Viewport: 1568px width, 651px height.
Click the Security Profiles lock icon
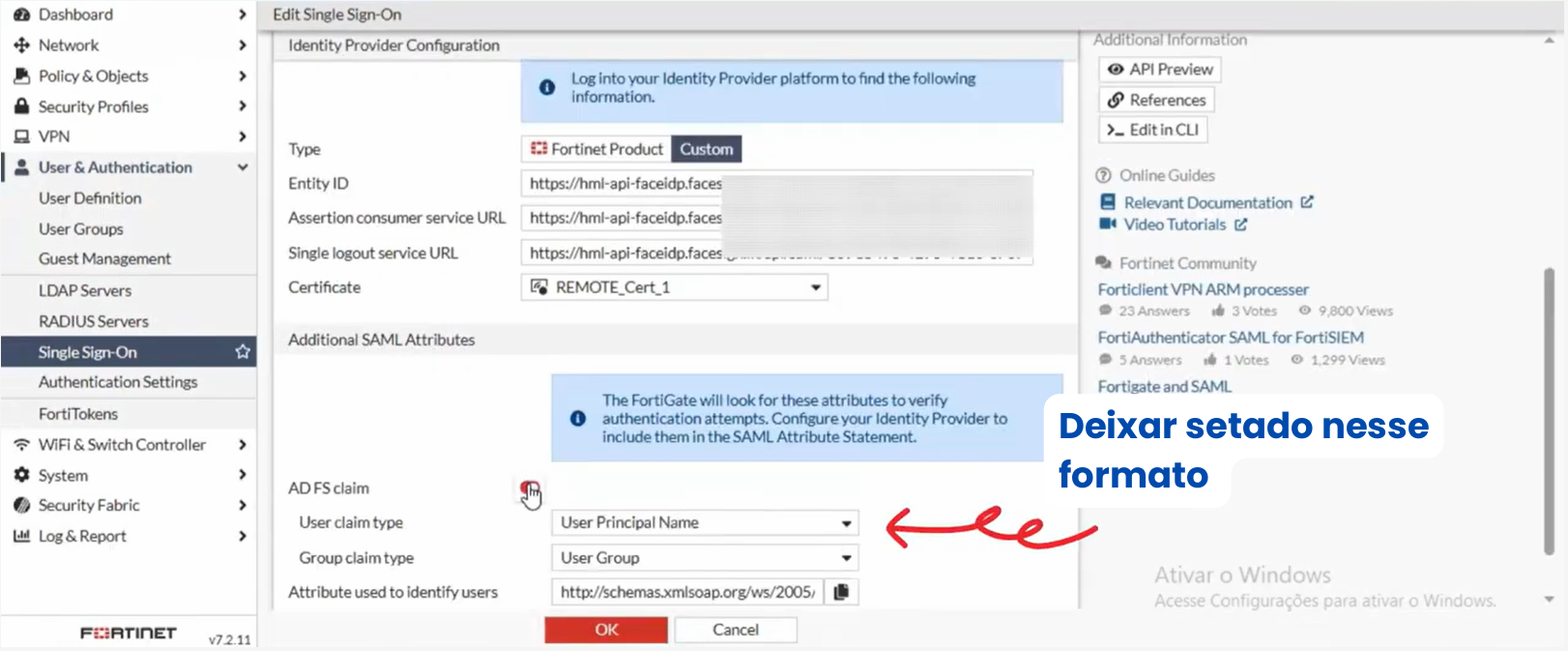coord(21,106)
